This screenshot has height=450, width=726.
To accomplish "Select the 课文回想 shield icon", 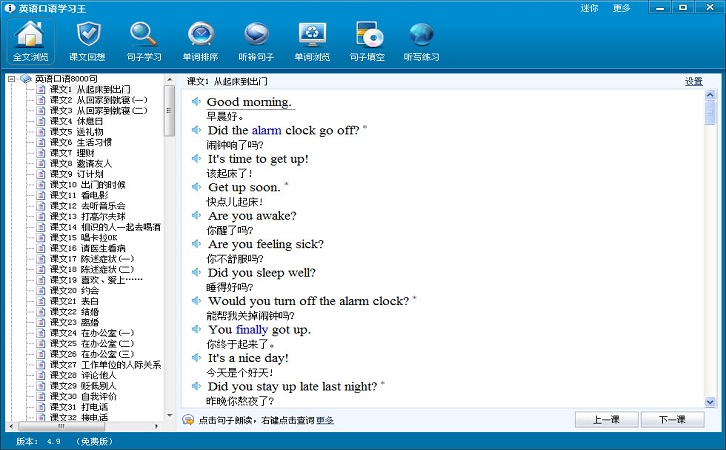I will click(87, 42).
